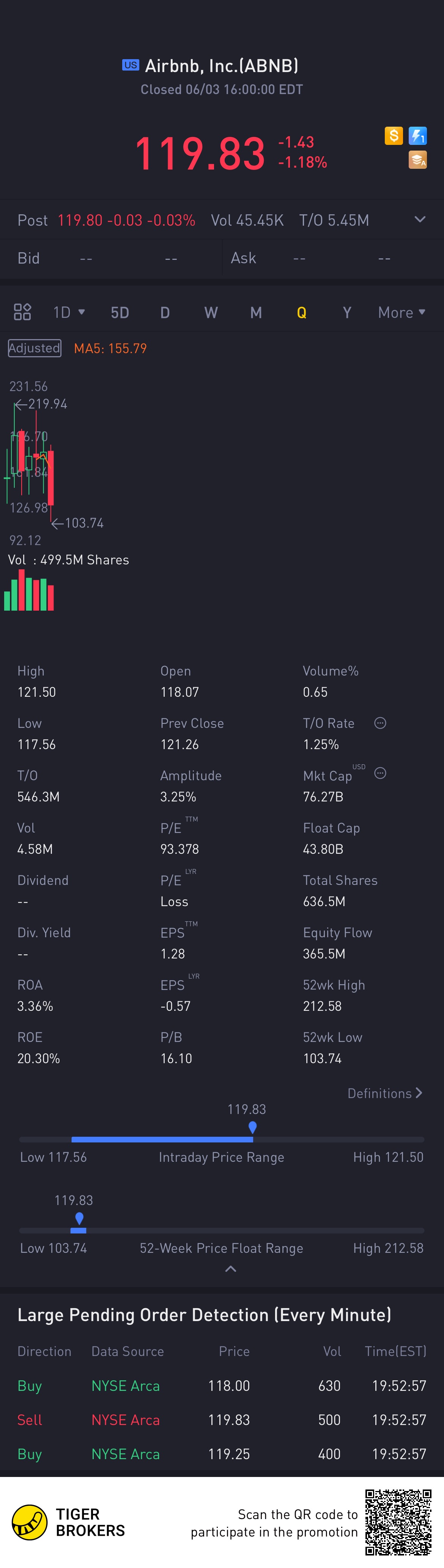The height and width of the screenshot is (1568, 444).
Task: Tap the tan stacked-layers badge icon
Action: 418,160
